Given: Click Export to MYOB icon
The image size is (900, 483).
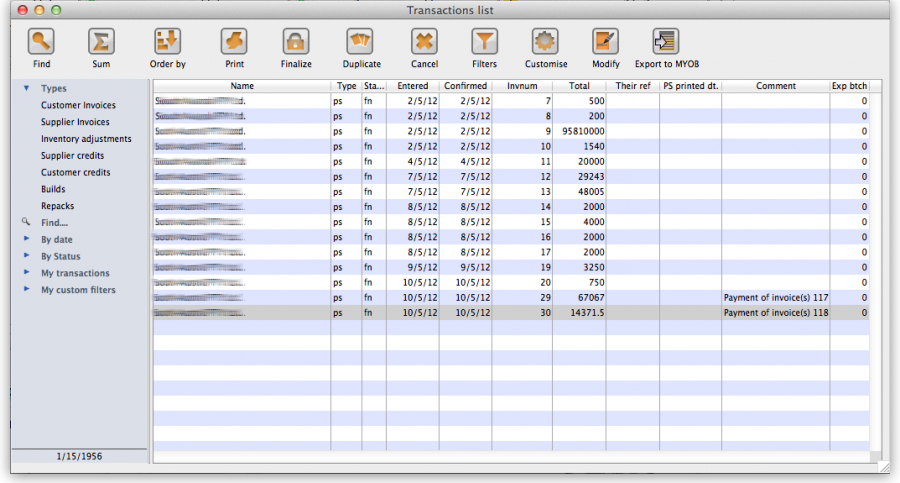Looking at the screenshot, I should (x=666, y=42).
